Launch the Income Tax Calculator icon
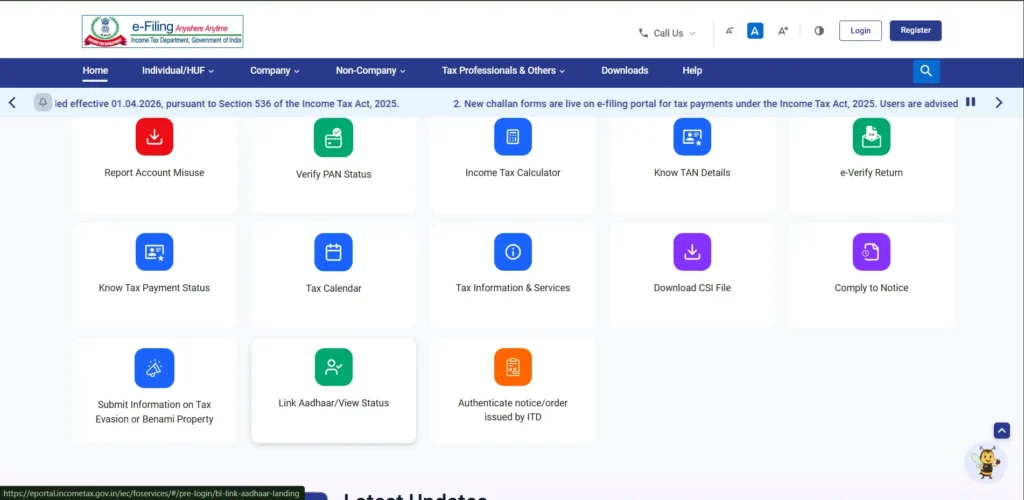Screen dimensions: 1024x500 (512, 137)
